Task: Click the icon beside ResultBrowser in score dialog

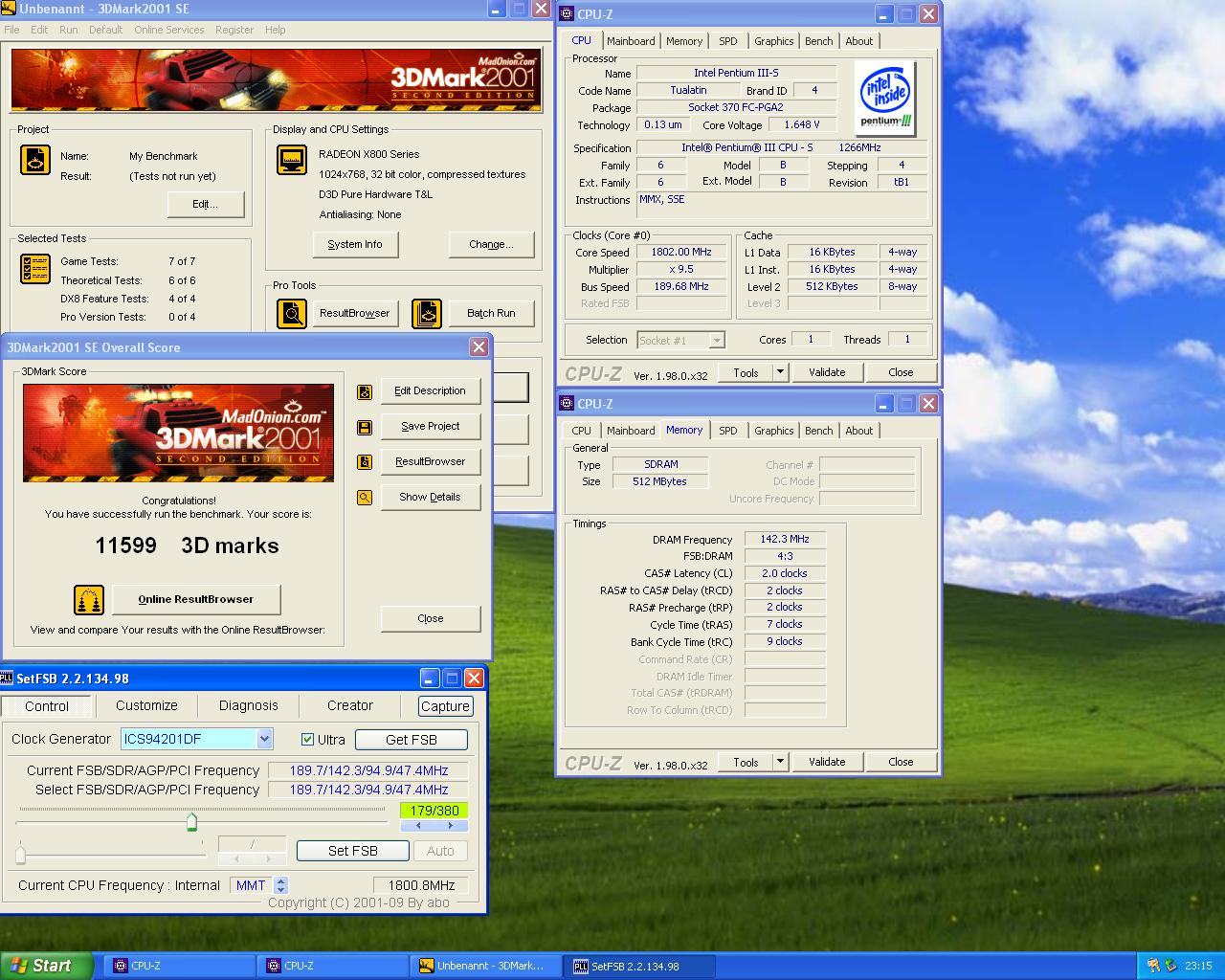Action: tap(365, 462)
